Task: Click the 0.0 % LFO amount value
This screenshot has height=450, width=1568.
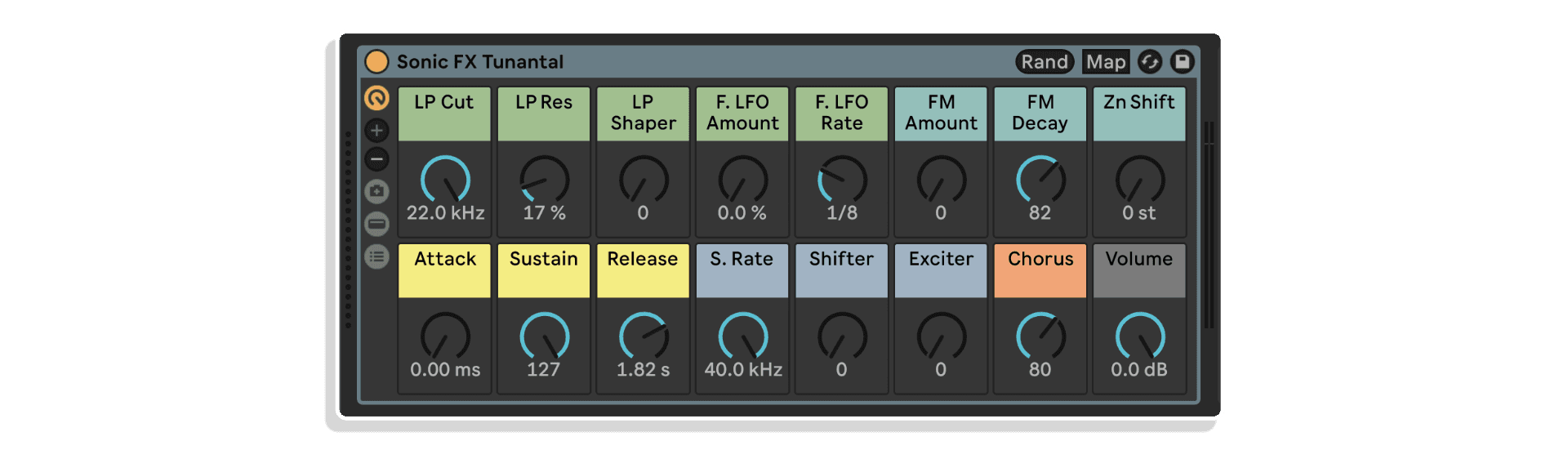Action: click(742, 213)
